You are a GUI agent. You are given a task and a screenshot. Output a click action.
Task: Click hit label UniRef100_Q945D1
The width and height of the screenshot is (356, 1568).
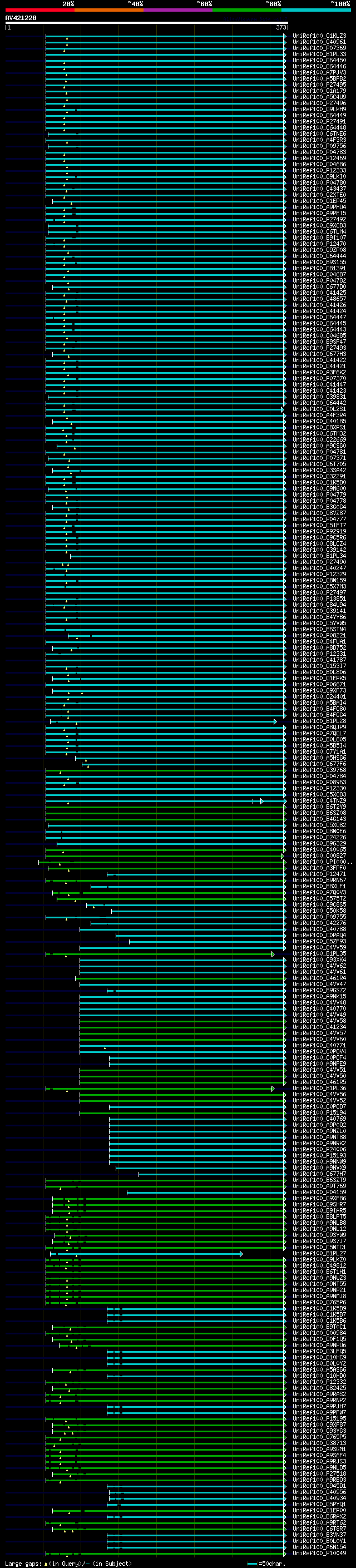[x=319, y=1486]
